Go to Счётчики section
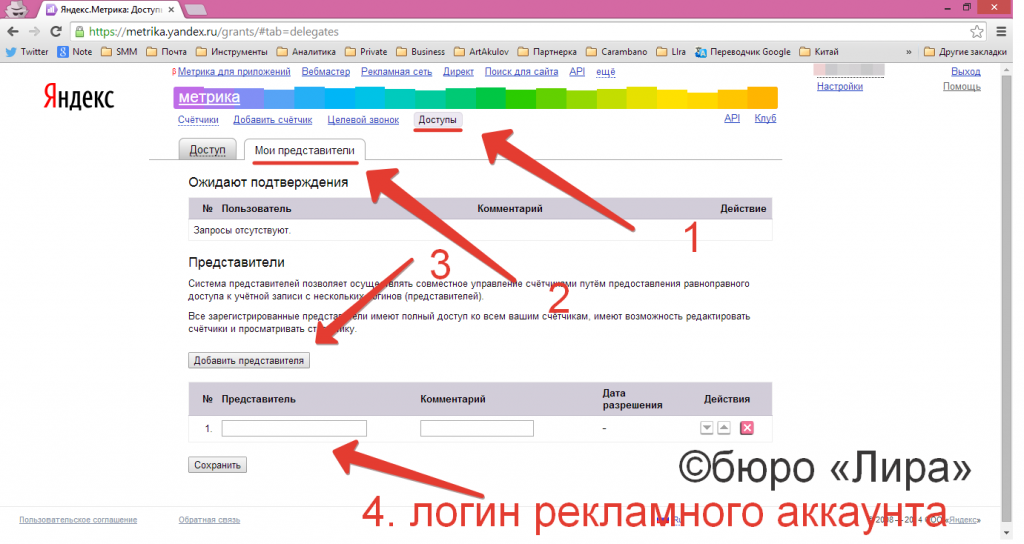Screen dimensions: 1024x544 point(198,120)
